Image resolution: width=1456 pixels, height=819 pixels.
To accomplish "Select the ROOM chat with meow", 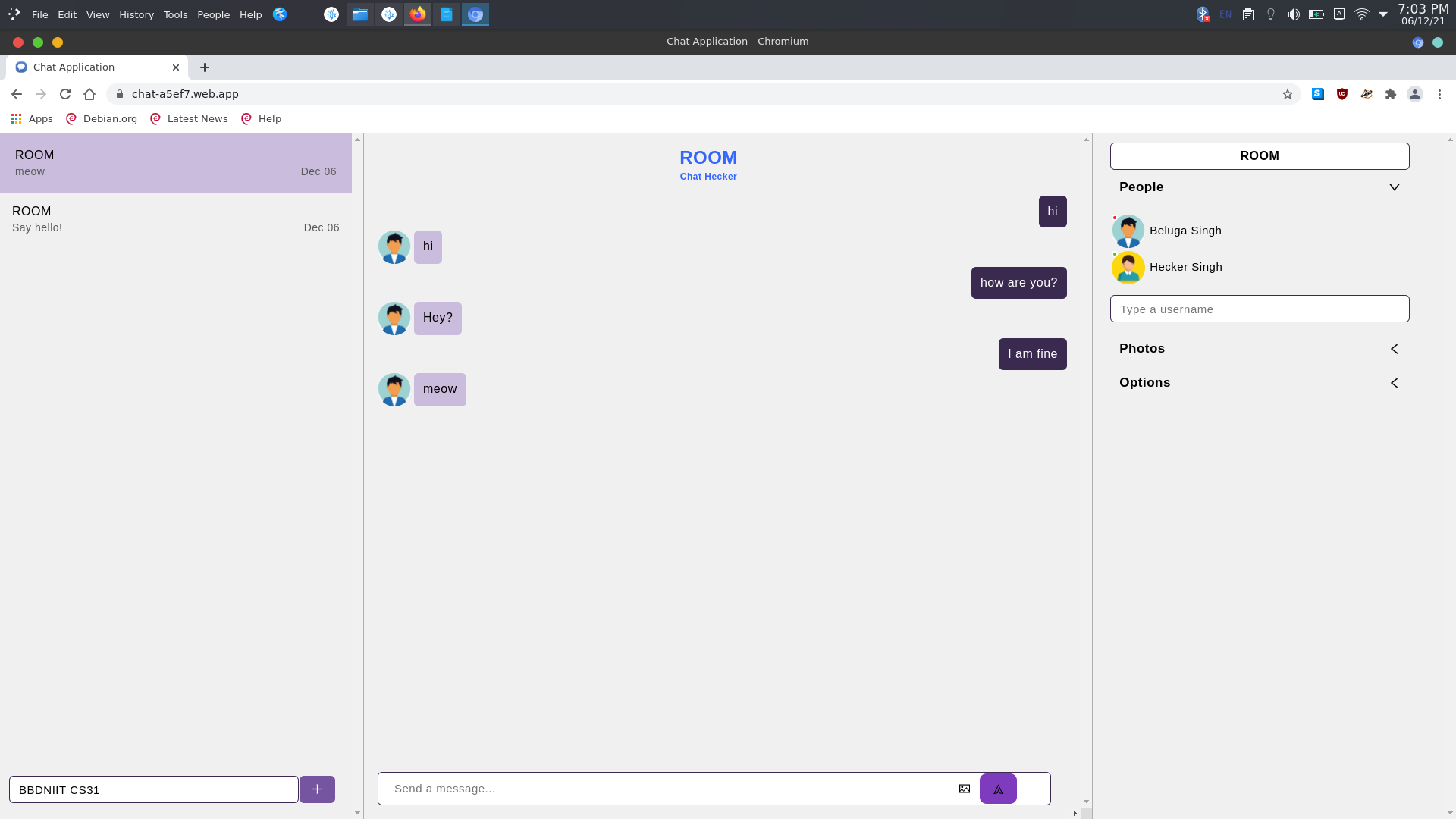I will point(176,163).
